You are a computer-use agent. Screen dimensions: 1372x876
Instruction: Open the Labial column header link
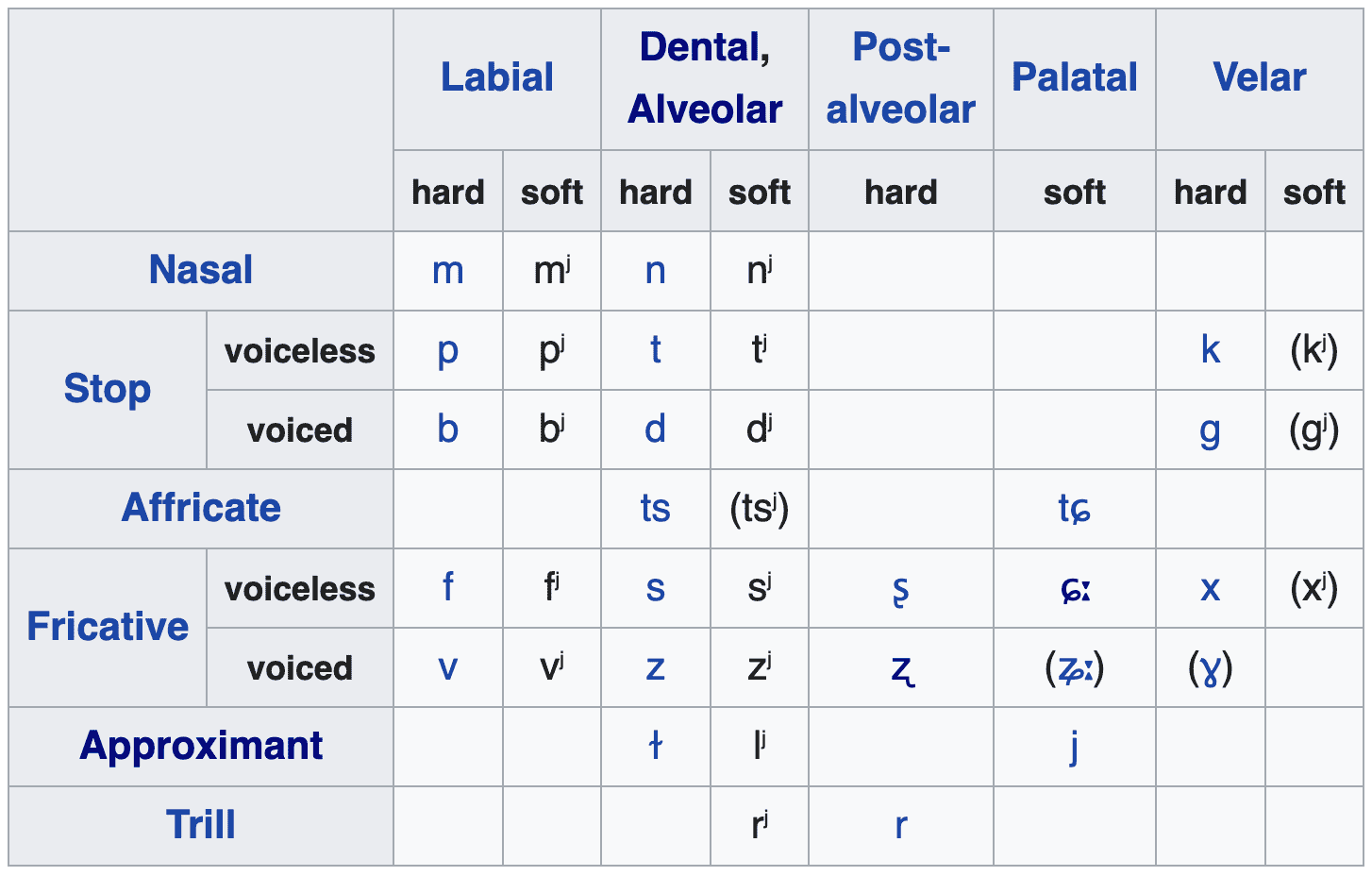[496, 77]
